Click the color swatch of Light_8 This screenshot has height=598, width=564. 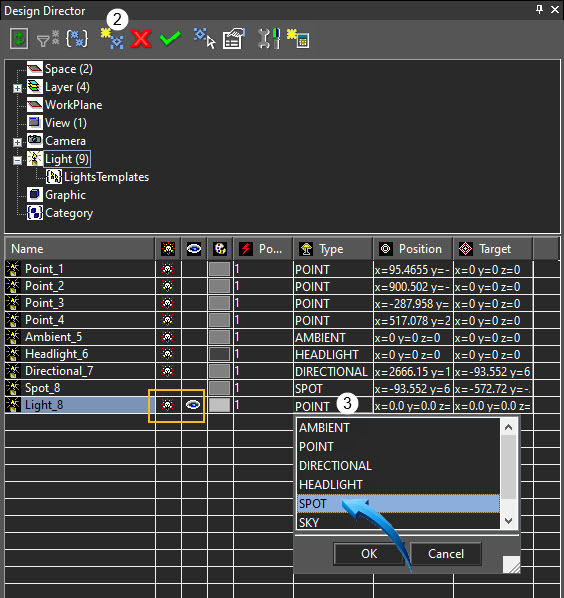click(x=220, y=405)
